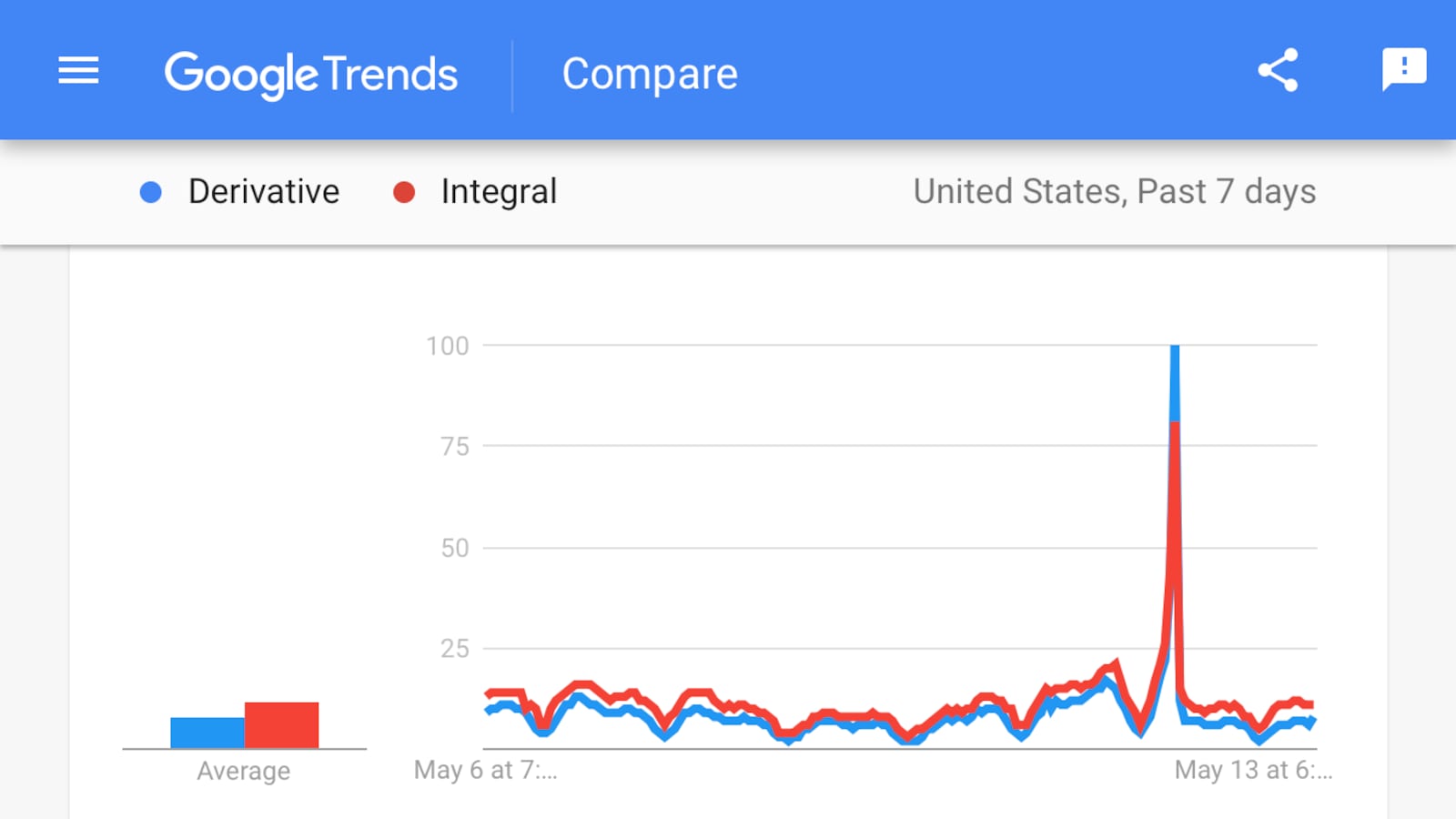The image size is (1456, 819).
Task: Click the blue Derivative legend dot
Action: pyautogui.click(x=151, y=192)
